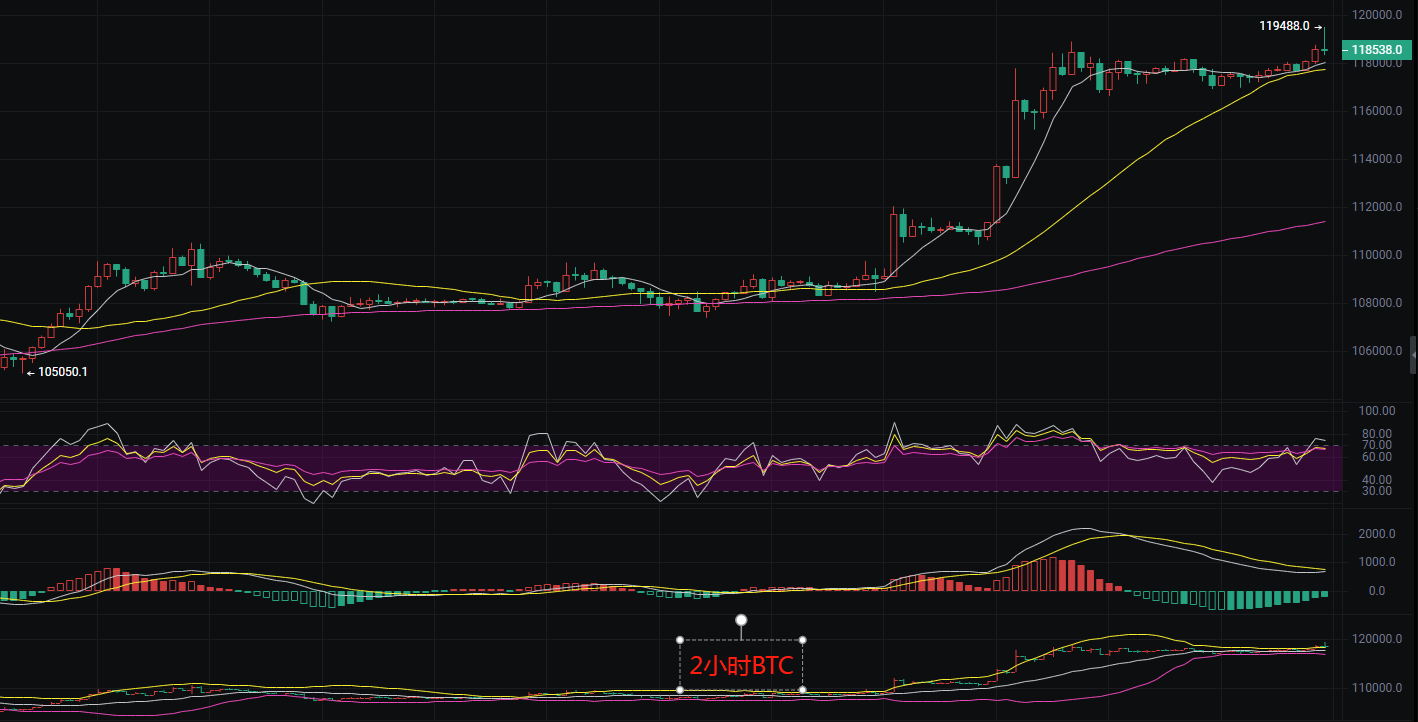Click the MACD 0.0 zero-line label
The image size is (1418, 722).
click(x=1376, y=591)
